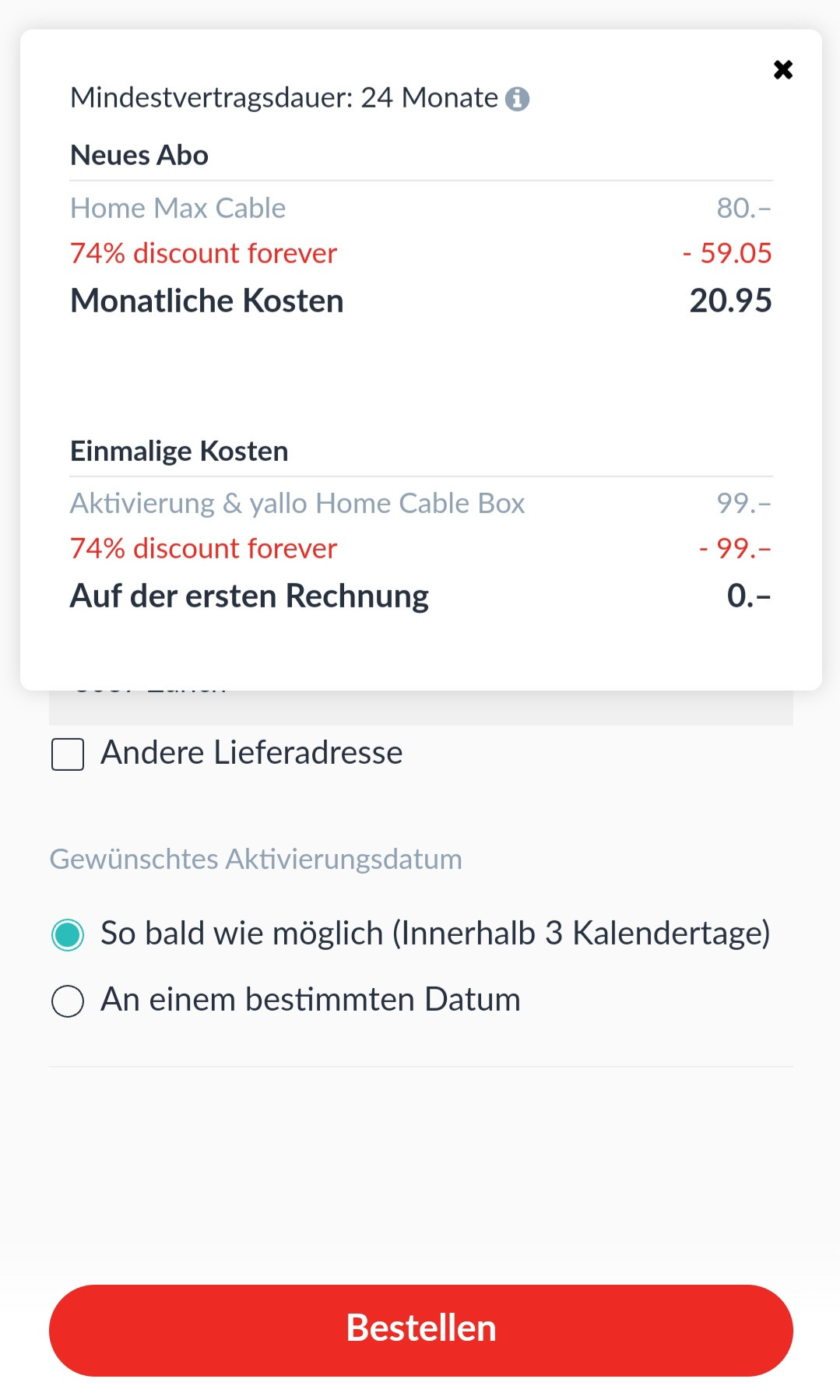This screenshot has width=840, height=1400.
Task: Click the Neues Abo heading
Action: point(139,156)
